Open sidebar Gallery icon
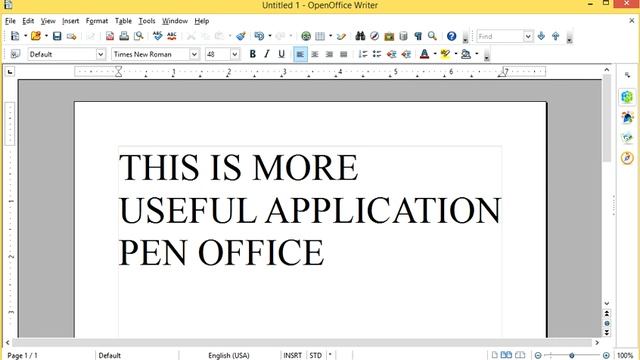 [x=627, y=138]
